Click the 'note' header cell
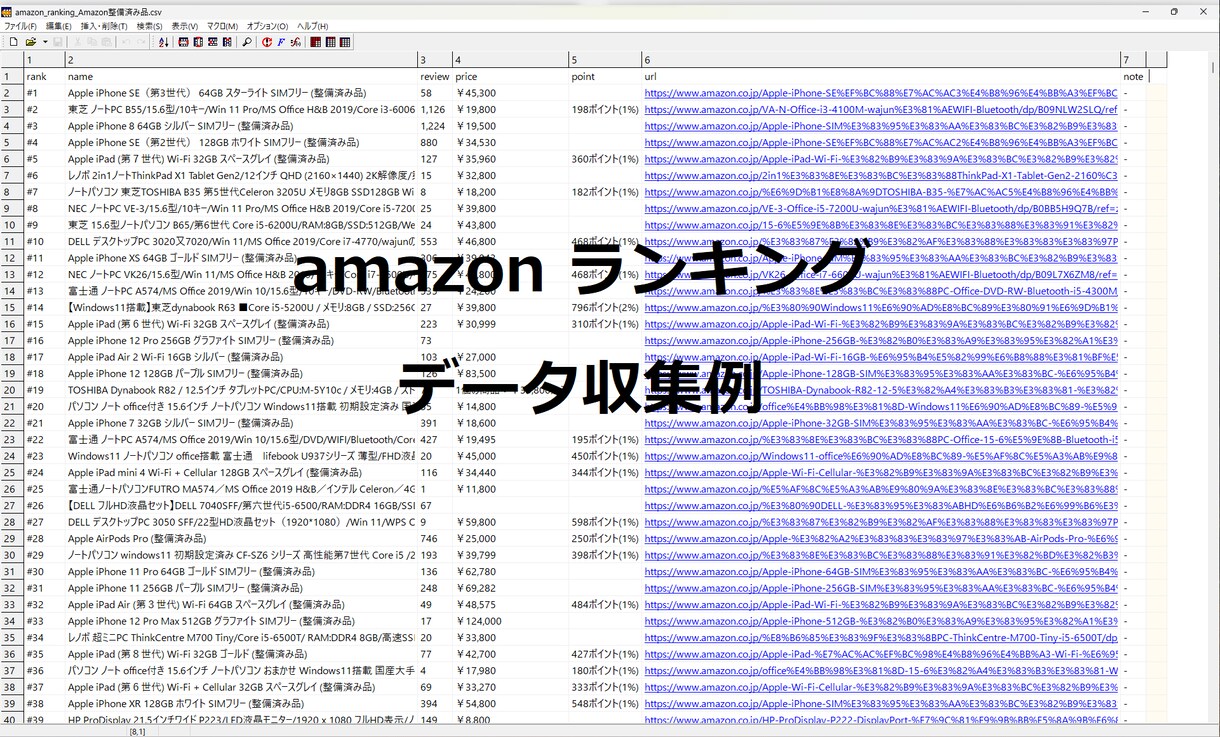Viewport: 1220px width, 737px height. coord(1133,77)
